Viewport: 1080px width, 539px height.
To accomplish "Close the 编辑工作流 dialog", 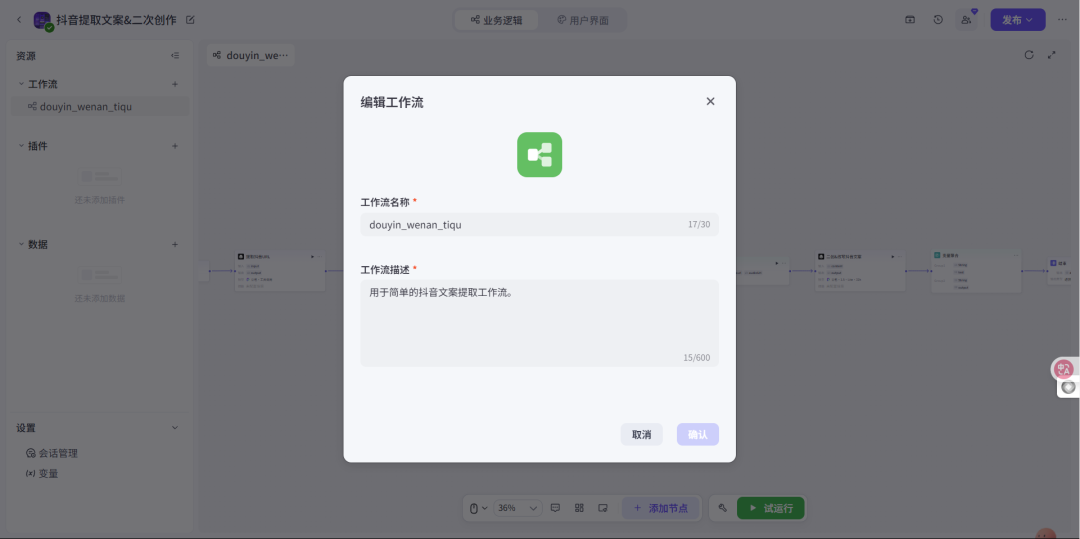I will (710, 101).
